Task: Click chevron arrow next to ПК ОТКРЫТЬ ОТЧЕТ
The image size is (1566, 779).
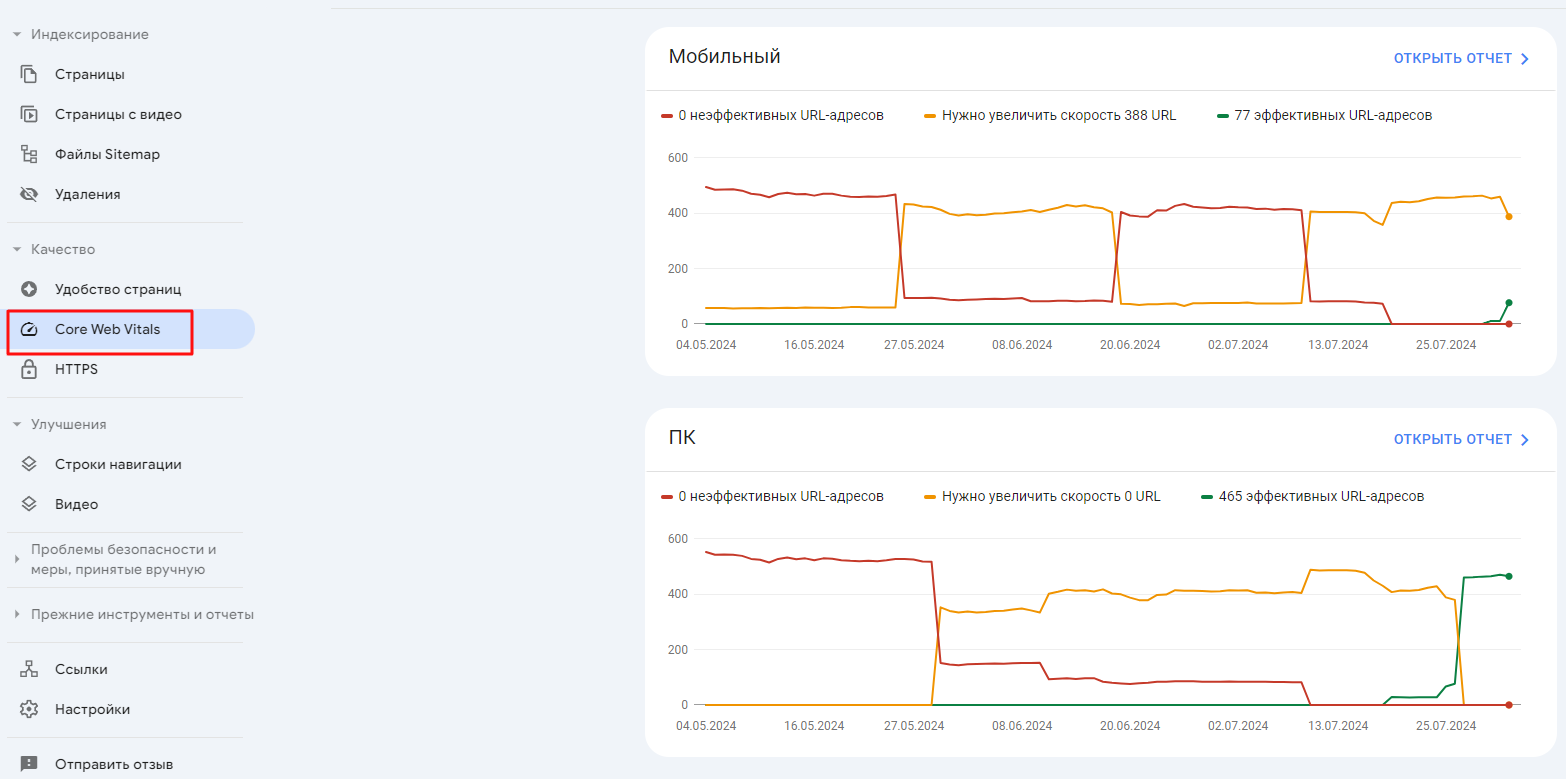Action: click(1525, 440)
